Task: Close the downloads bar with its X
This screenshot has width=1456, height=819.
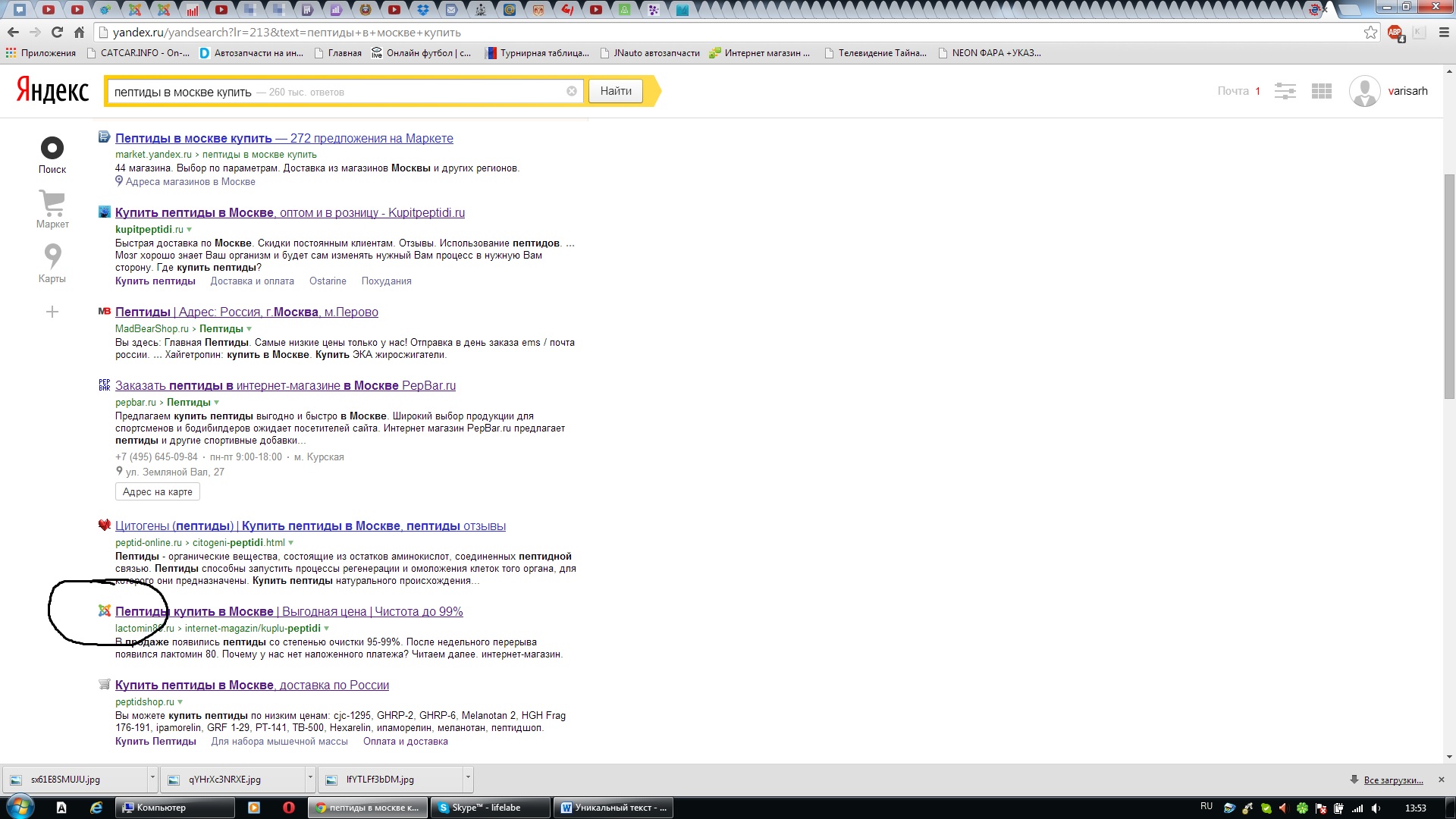Action: click(1442, 780)
